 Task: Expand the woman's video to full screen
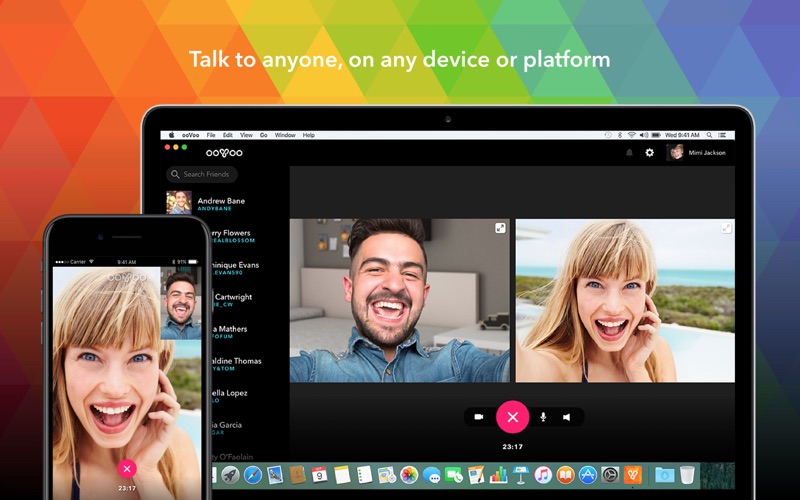(x=726, y=228)
